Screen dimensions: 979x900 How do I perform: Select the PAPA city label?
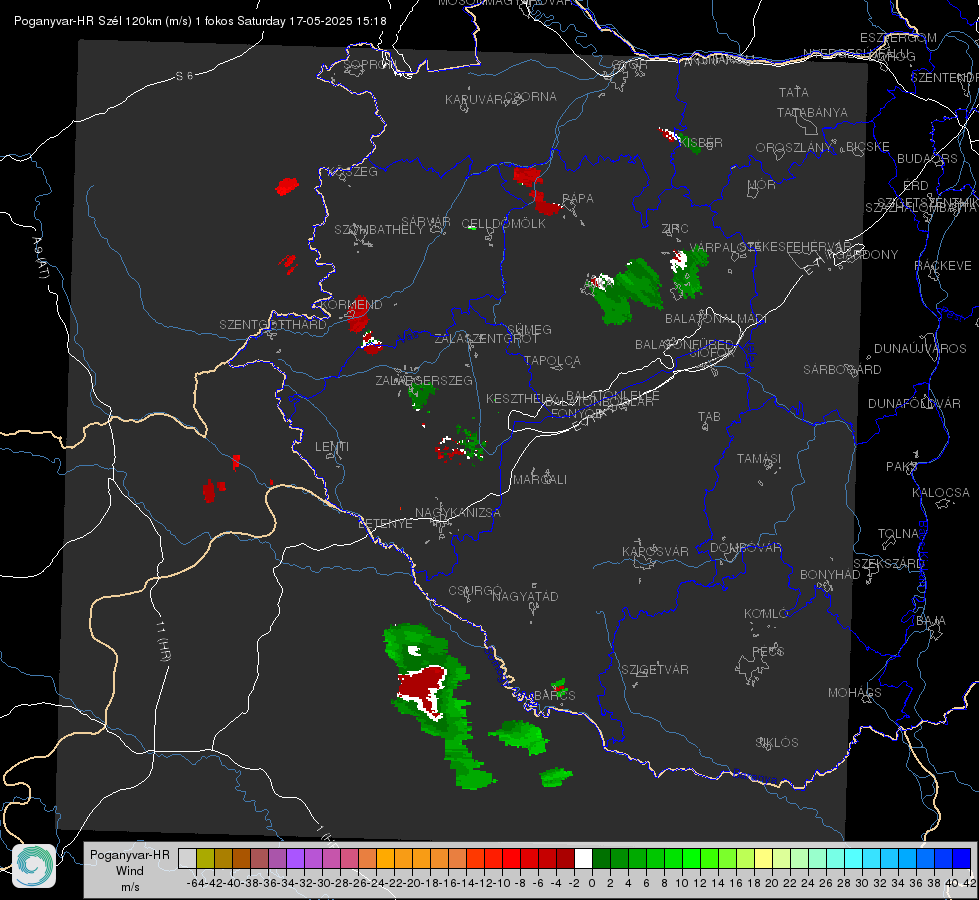coord(578,199)
